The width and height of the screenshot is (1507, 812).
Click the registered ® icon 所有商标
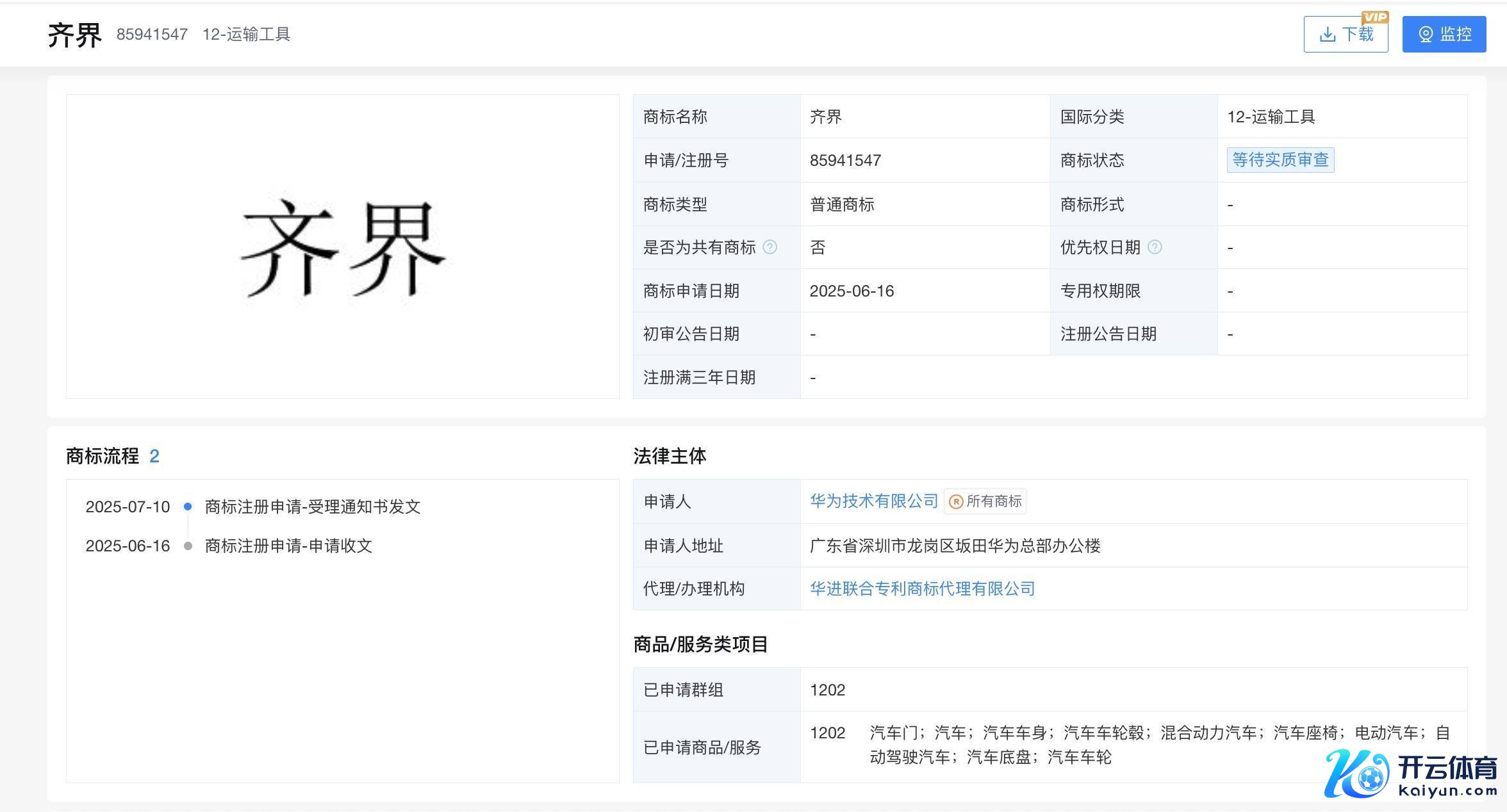coord(955,502)
